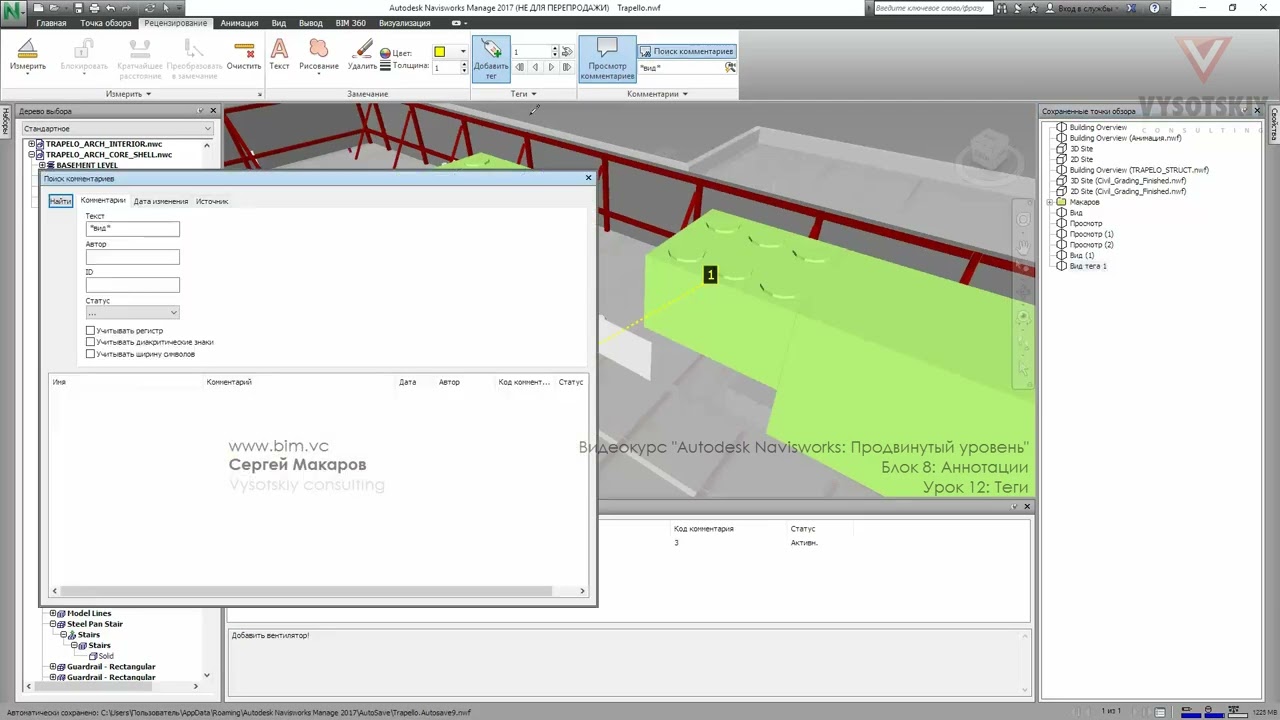Toggle Учитывать ширину символов checkbox
This screenshot has width=1280, height=720.
tap(90, 354)
